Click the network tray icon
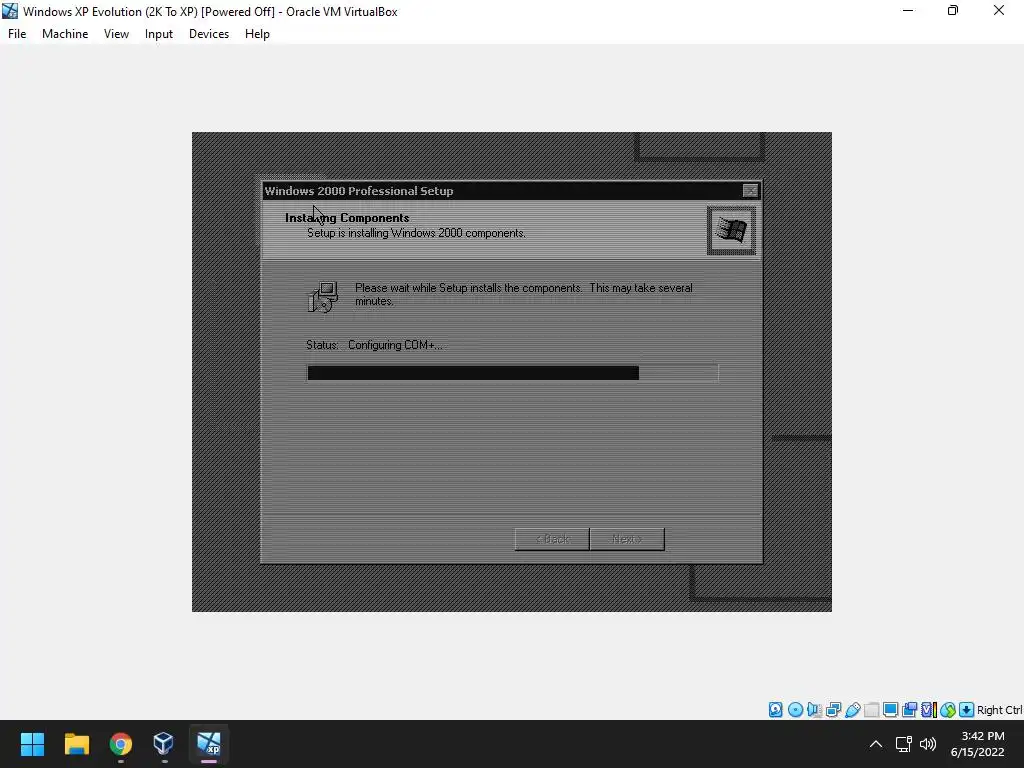 [x=903, y=744]
